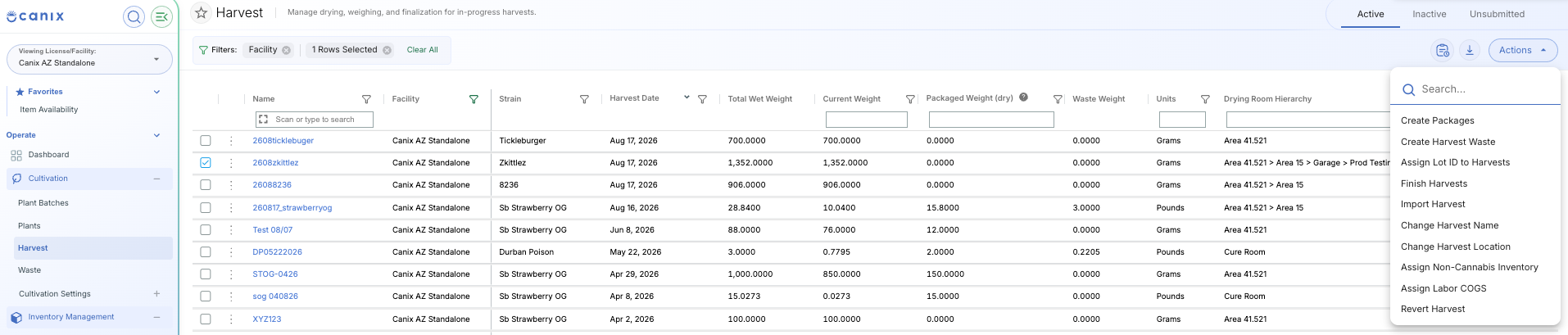Image resolution: width=1568 pixels, height=335 pixels.
Task: Open row menu for XYZ123
Action: [231, 319]
